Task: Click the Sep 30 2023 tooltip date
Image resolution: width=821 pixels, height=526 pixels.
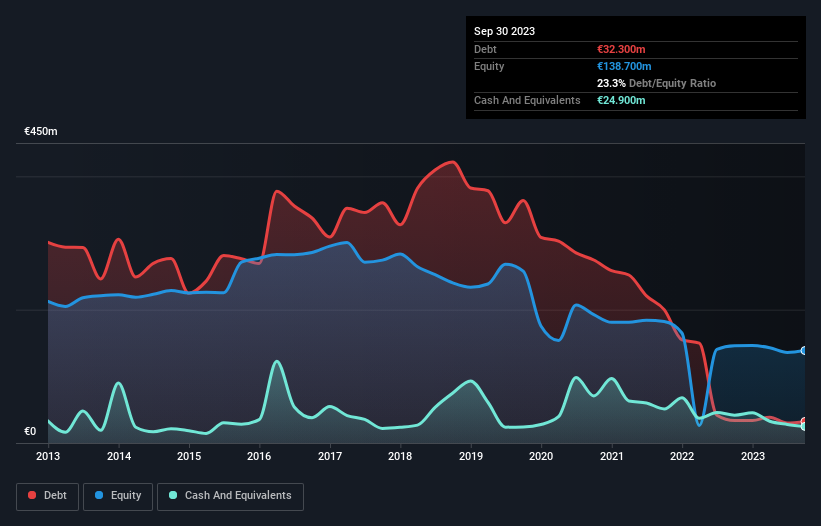Action: [504, 31]
